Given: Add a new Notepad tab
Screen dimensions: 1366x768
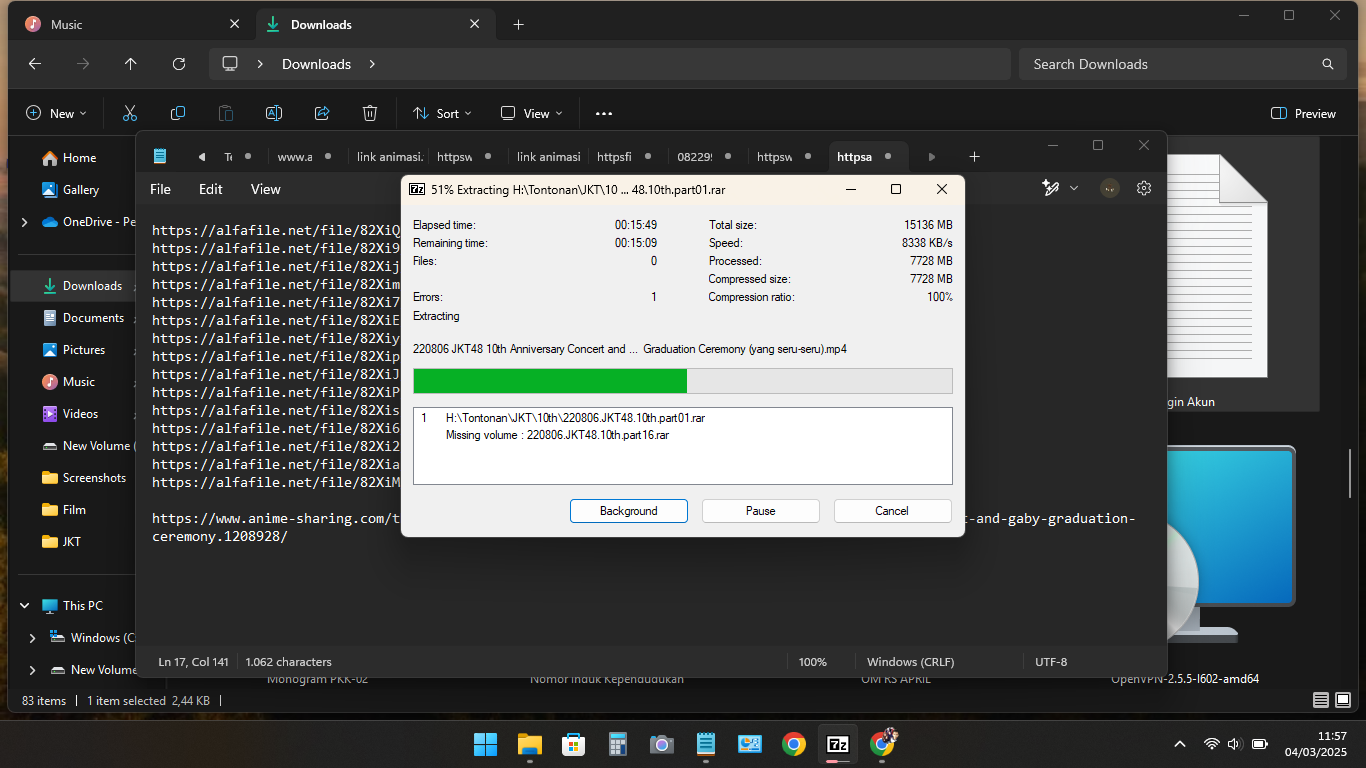Looking at the screenshot, I should [x=975, y=157].
